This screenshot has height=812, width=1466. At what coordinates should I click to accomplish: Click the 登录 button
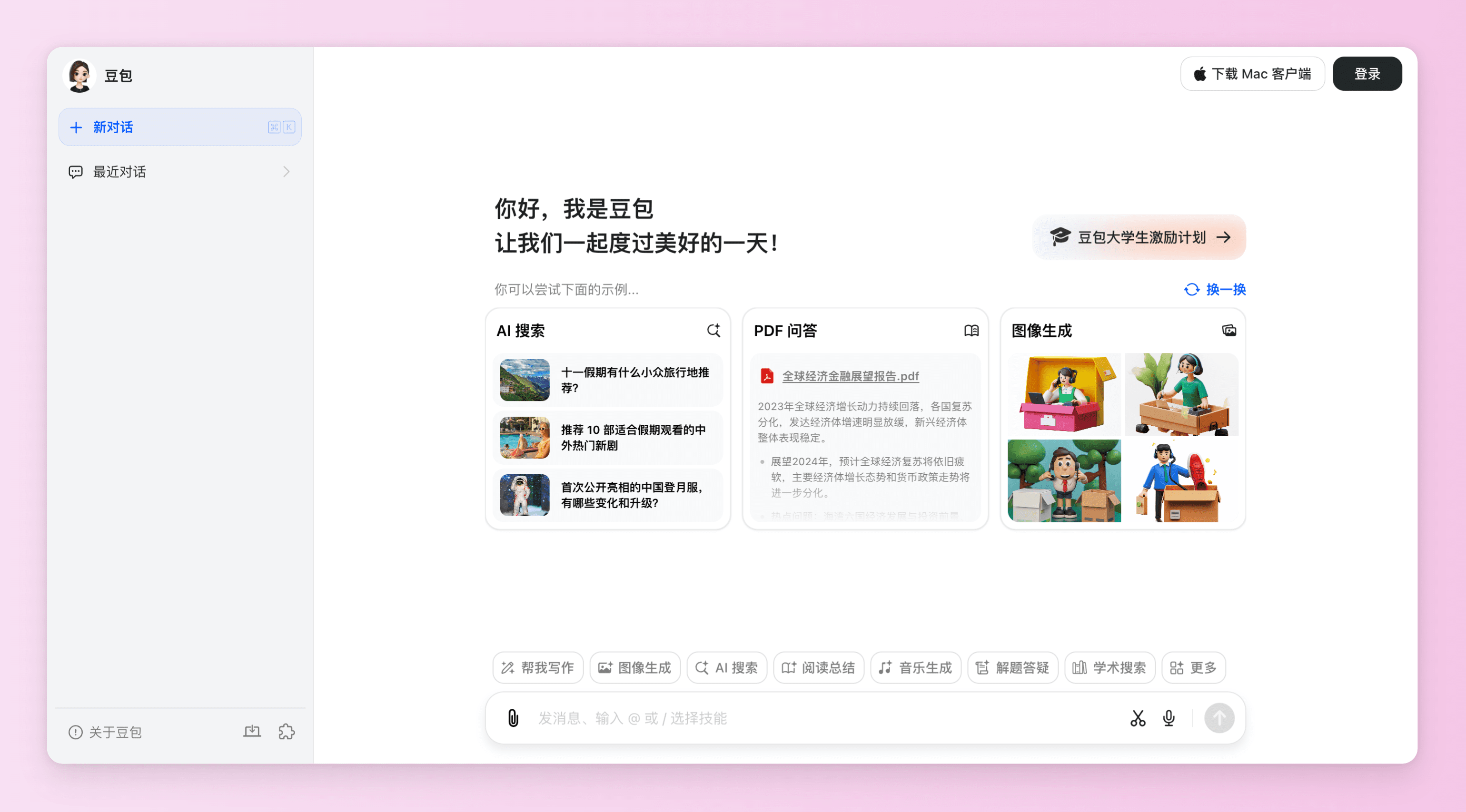(x=1367, y=74)
